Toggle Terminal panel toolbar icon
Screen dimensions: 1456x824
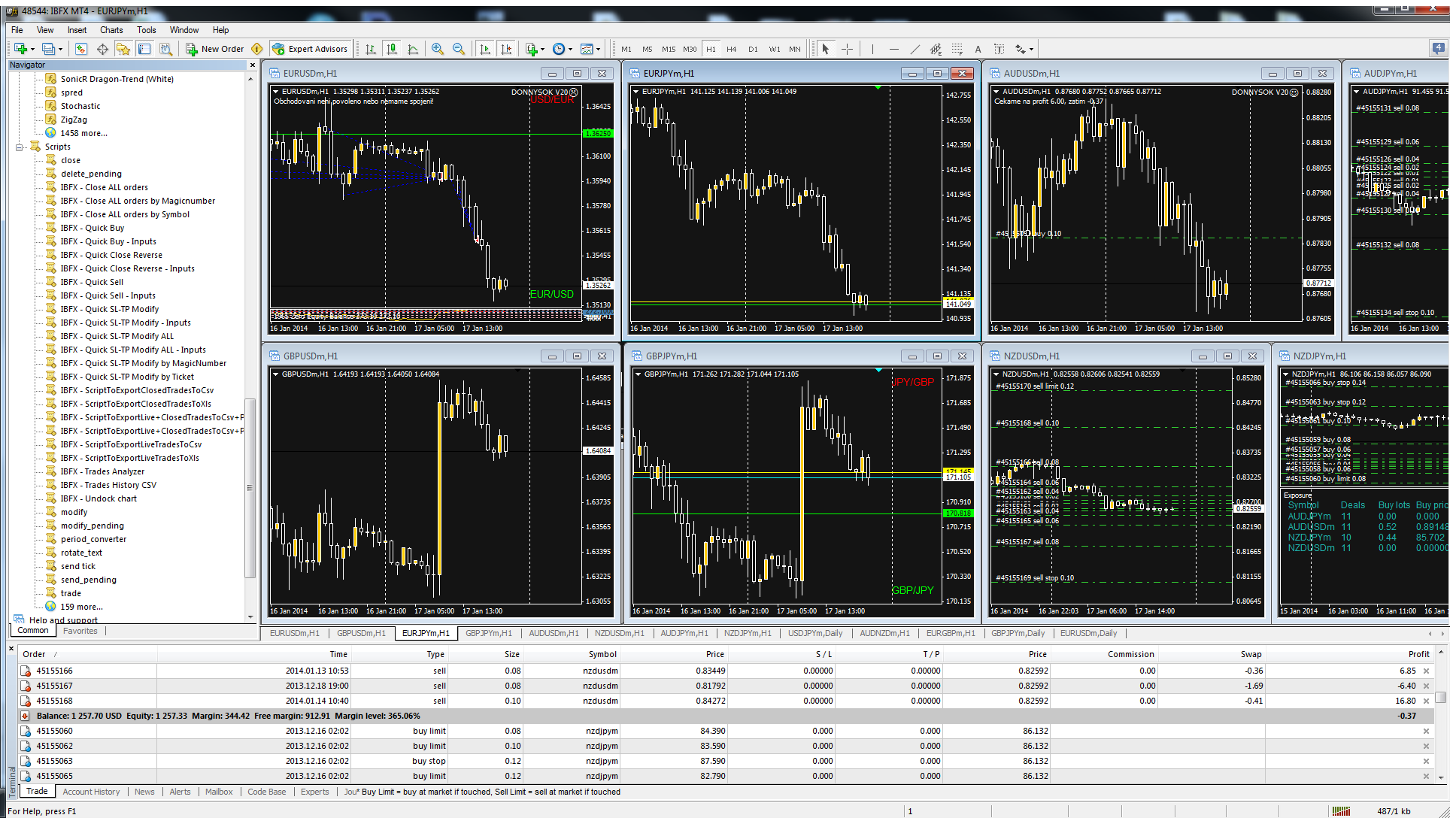pos(144,49)
